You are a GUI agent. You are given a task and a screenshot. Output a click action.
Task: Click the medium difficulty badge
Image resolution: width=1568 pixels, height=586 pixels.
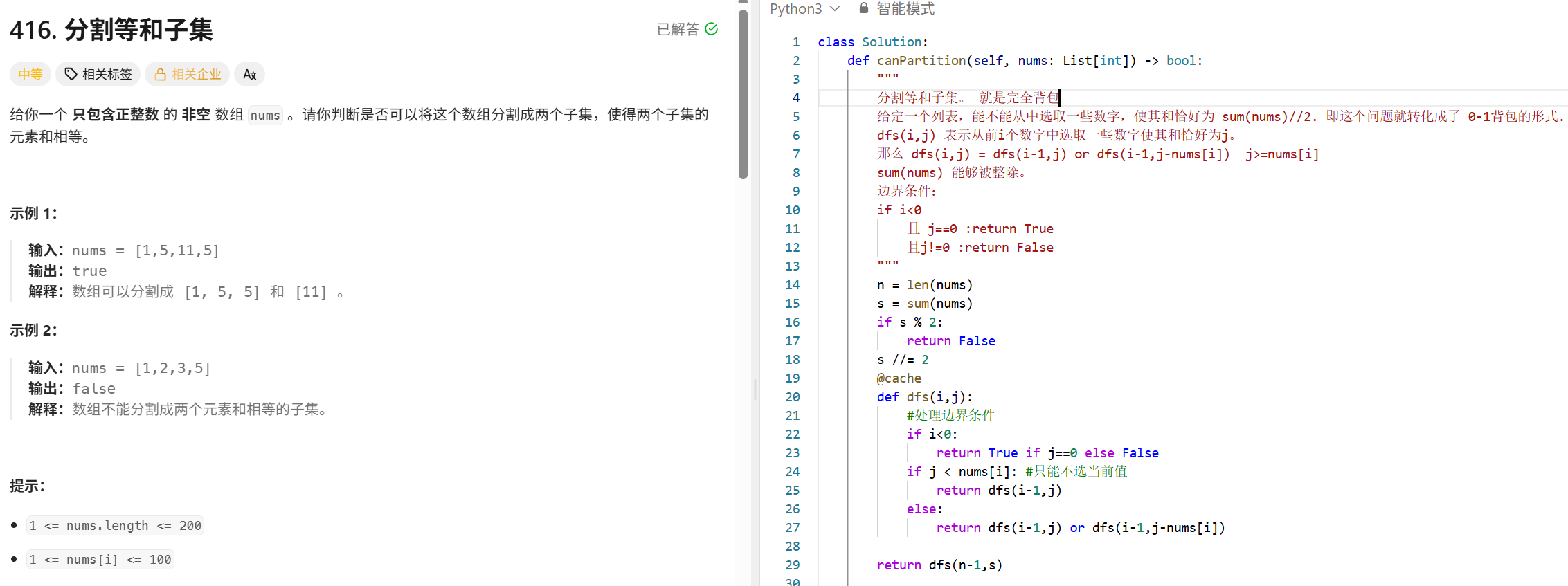click(30, 74)
